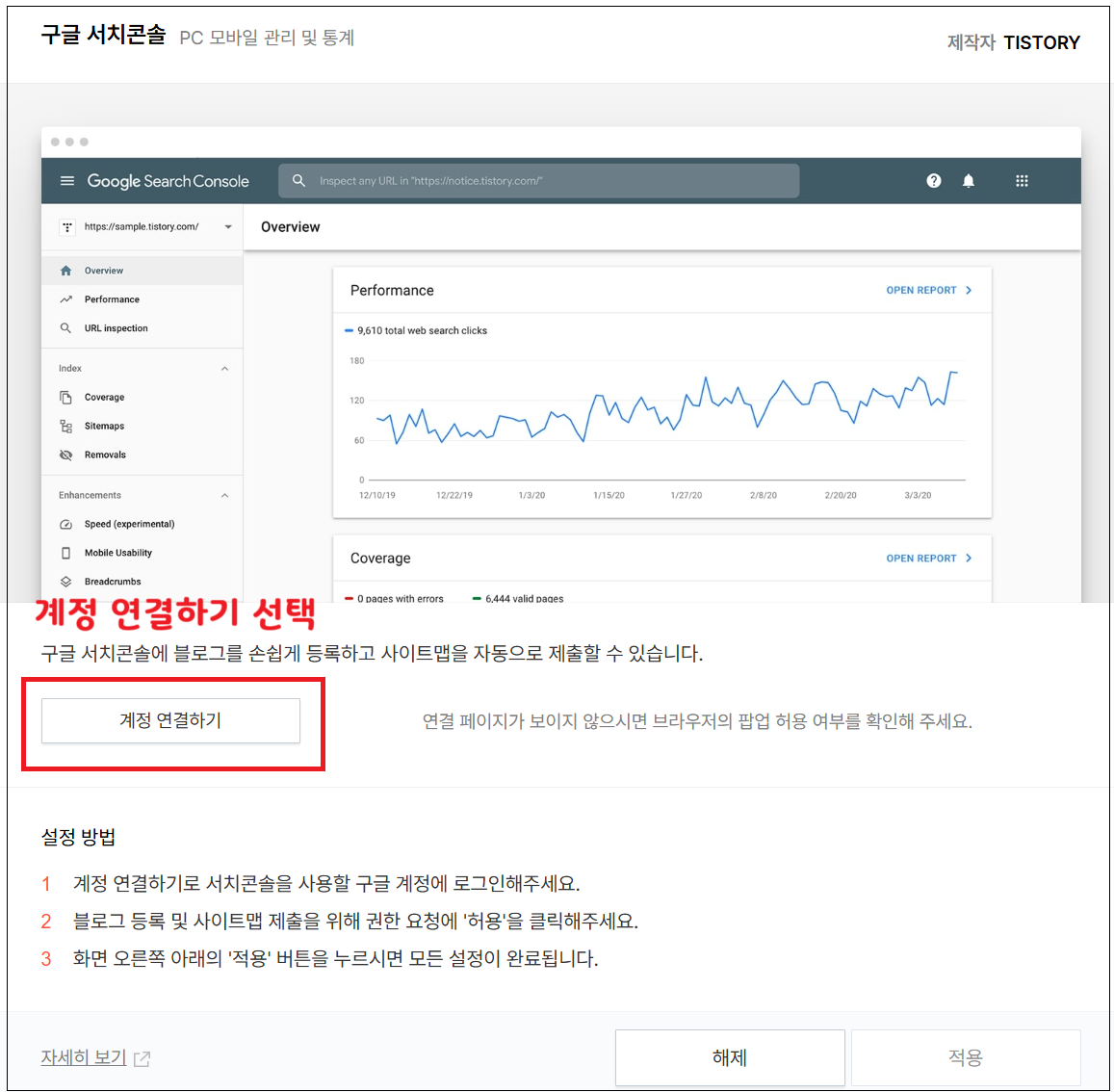This screenshot has width=1114, height=1092.
Task: Click the 해제 button
Action: click(730, 1057)
